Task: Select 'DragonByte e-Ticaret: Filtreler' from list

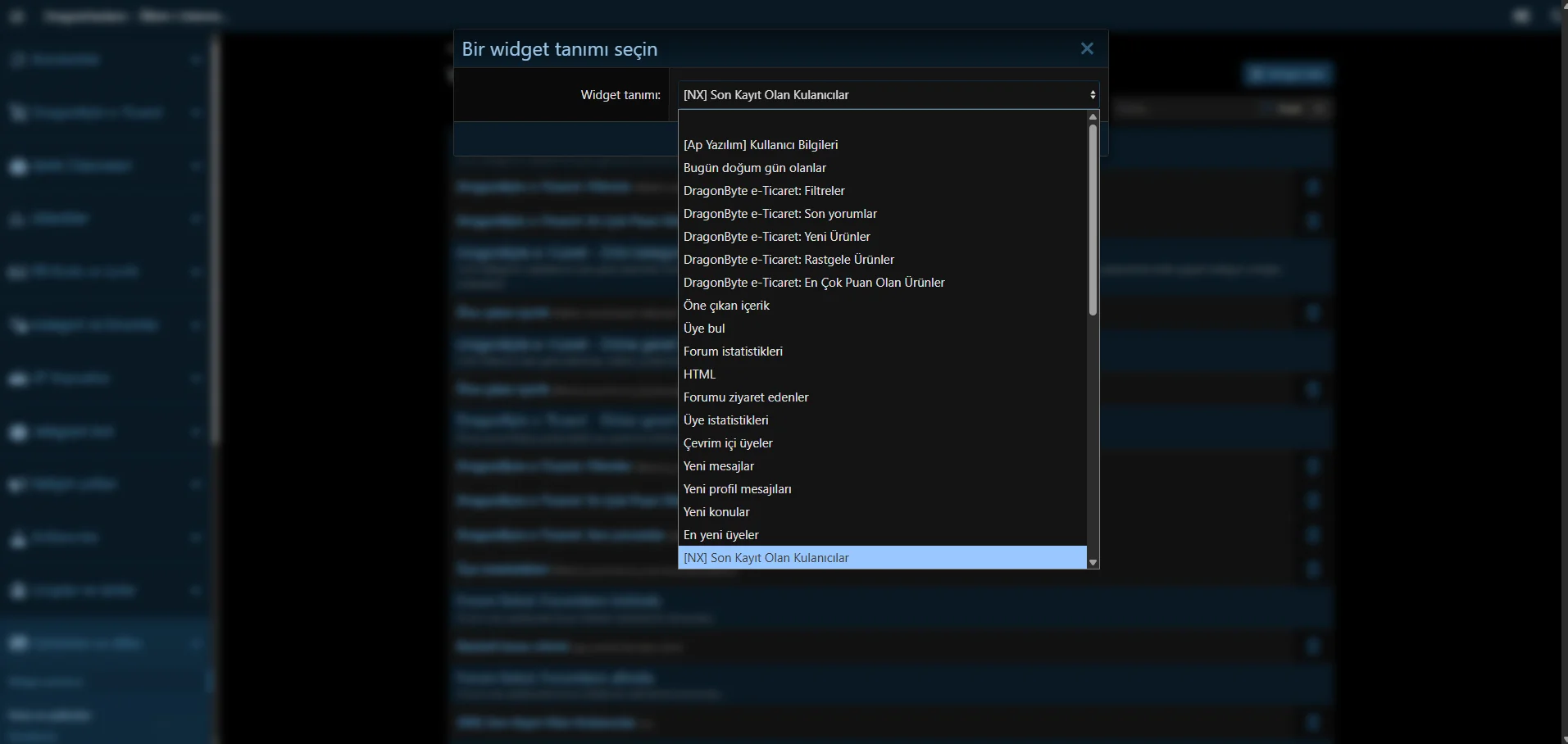Action: pyautogui.click(x=763, y=191)
